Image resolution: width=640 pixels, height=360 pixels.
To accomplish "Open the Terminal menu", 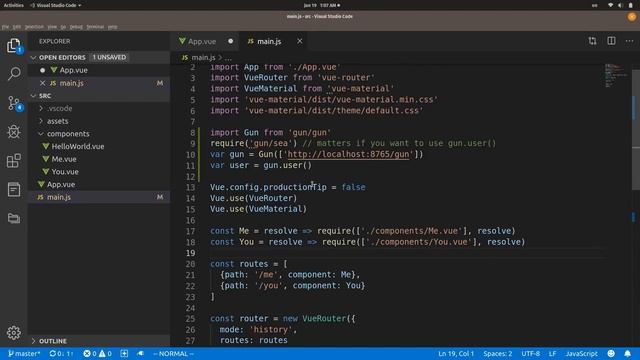I will point(95,27).
